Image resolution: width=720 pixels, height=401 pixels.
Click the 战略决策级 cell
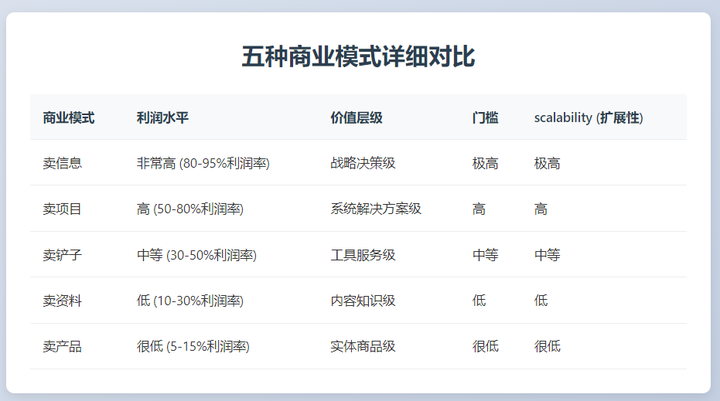[363, 163]
